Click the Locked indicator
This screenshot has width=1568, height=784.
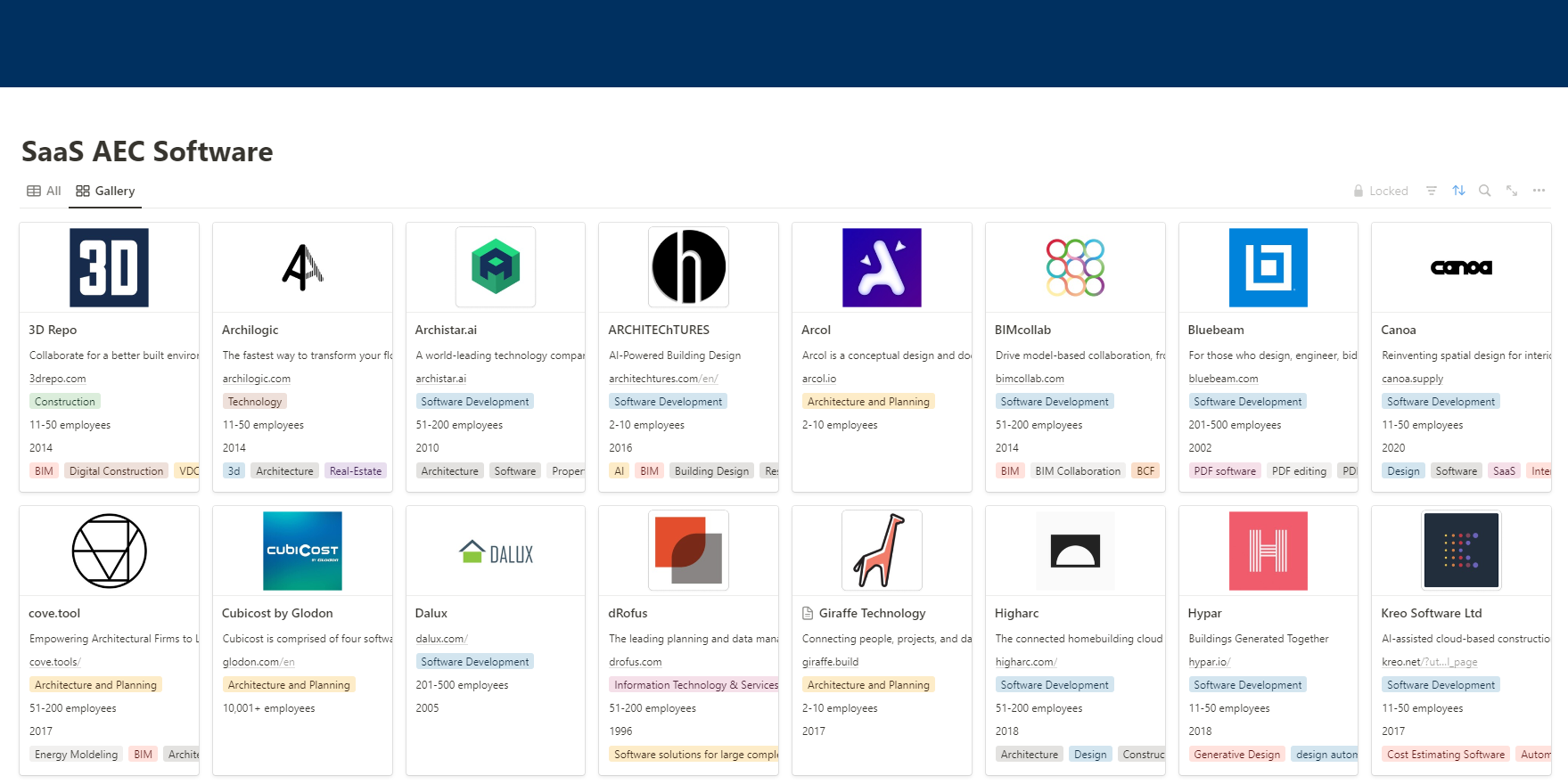1381,191
